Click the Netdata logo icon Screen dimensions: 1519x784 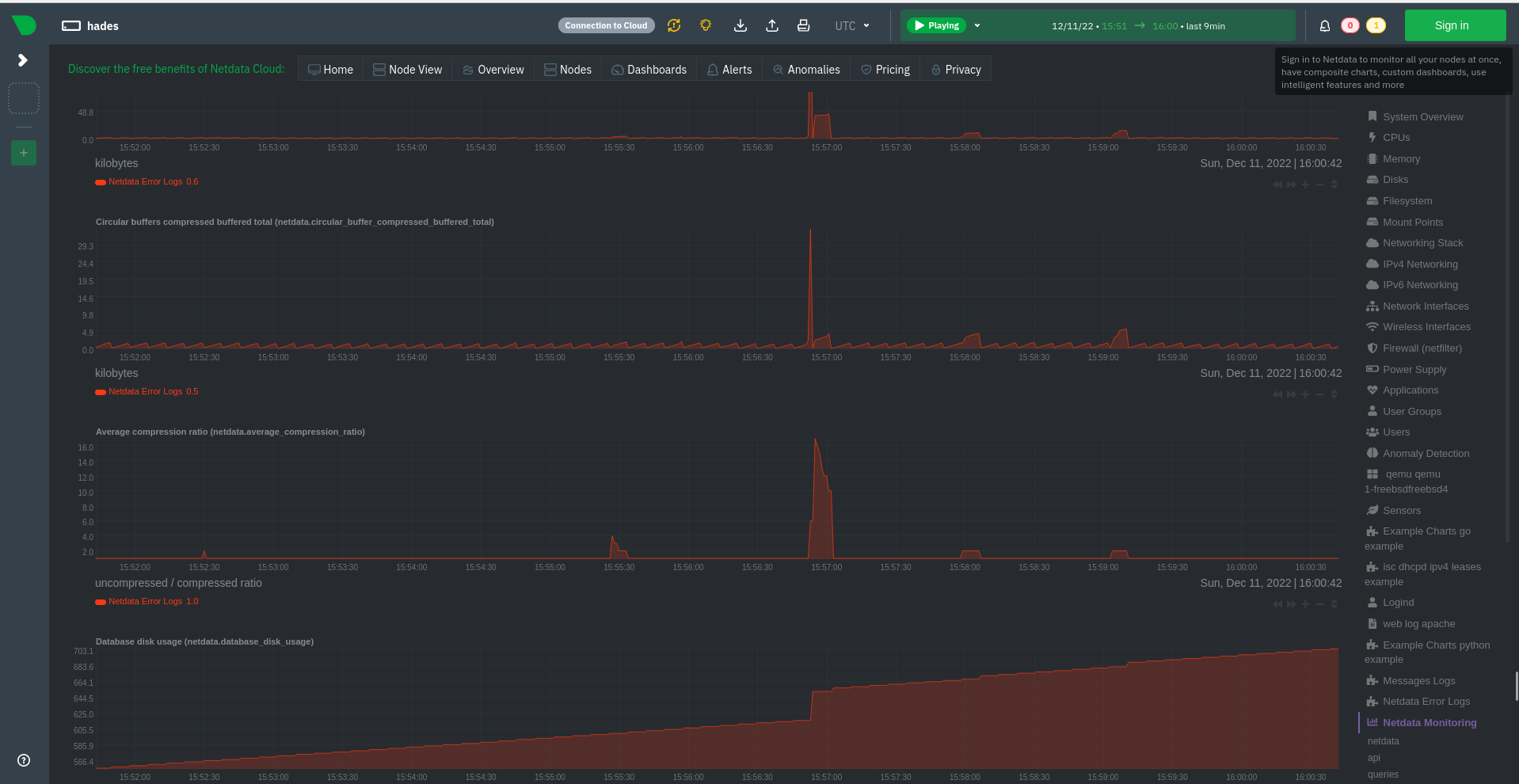point(24,25)
